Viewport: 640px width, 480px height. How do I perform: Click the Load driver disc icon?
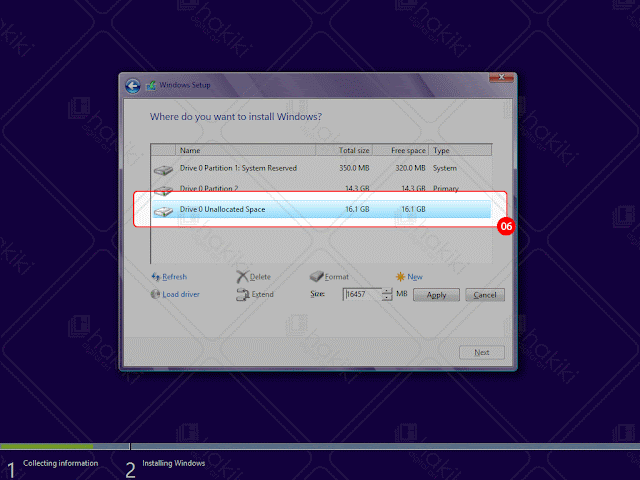pyautogui.click(x=155, y=294)
